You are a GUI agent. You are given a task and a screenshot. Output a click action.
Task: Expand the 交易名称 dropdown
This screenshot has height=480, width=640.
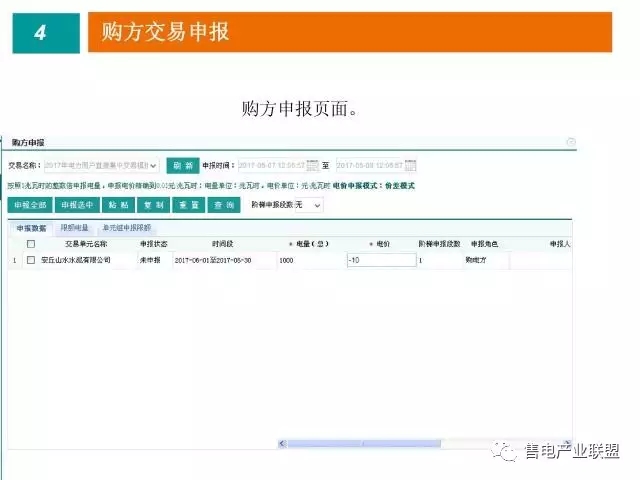click(153, 165)
